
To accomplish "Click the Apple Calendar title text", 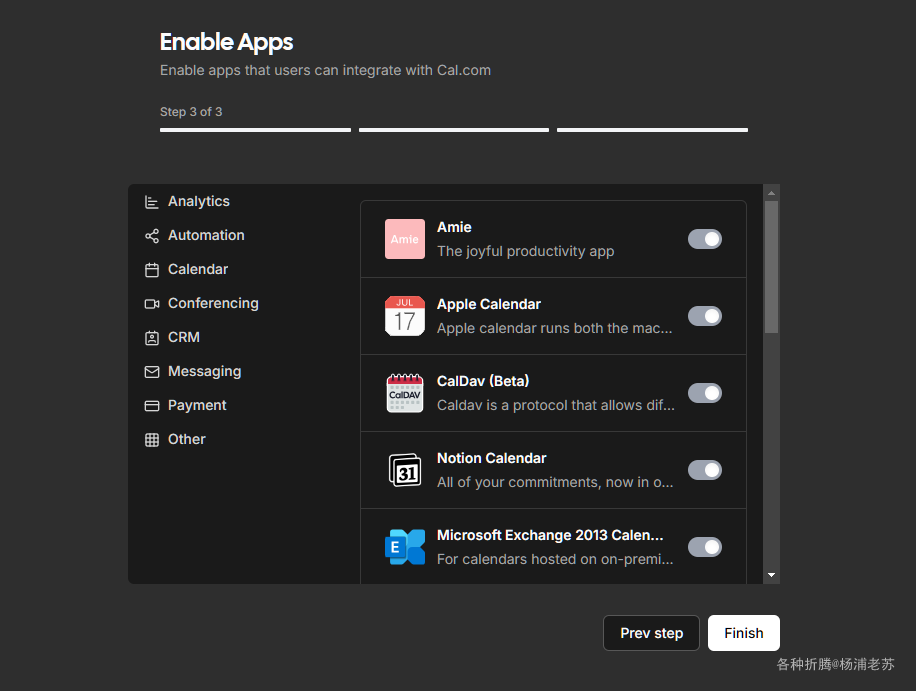I will 489,304.
